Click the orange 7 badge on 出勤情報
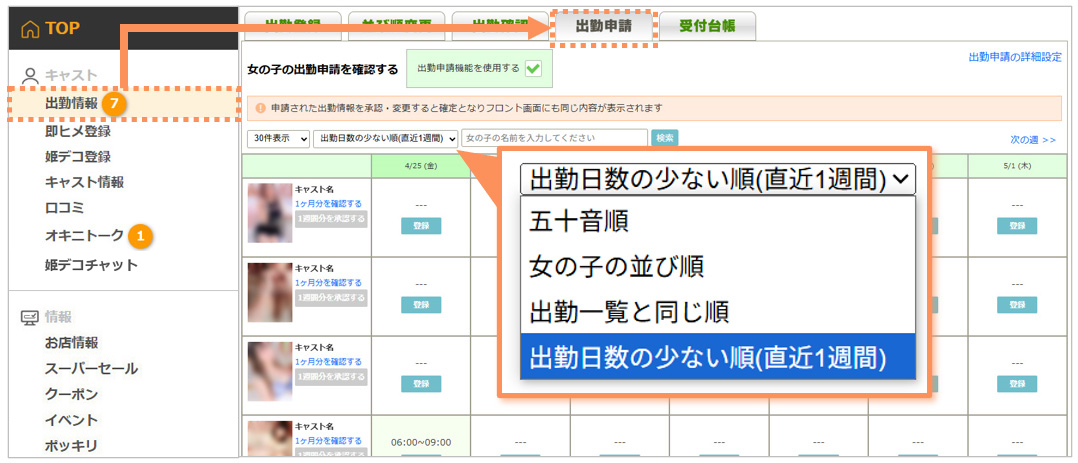The image size is (1078, 463). tap(114, 103)
